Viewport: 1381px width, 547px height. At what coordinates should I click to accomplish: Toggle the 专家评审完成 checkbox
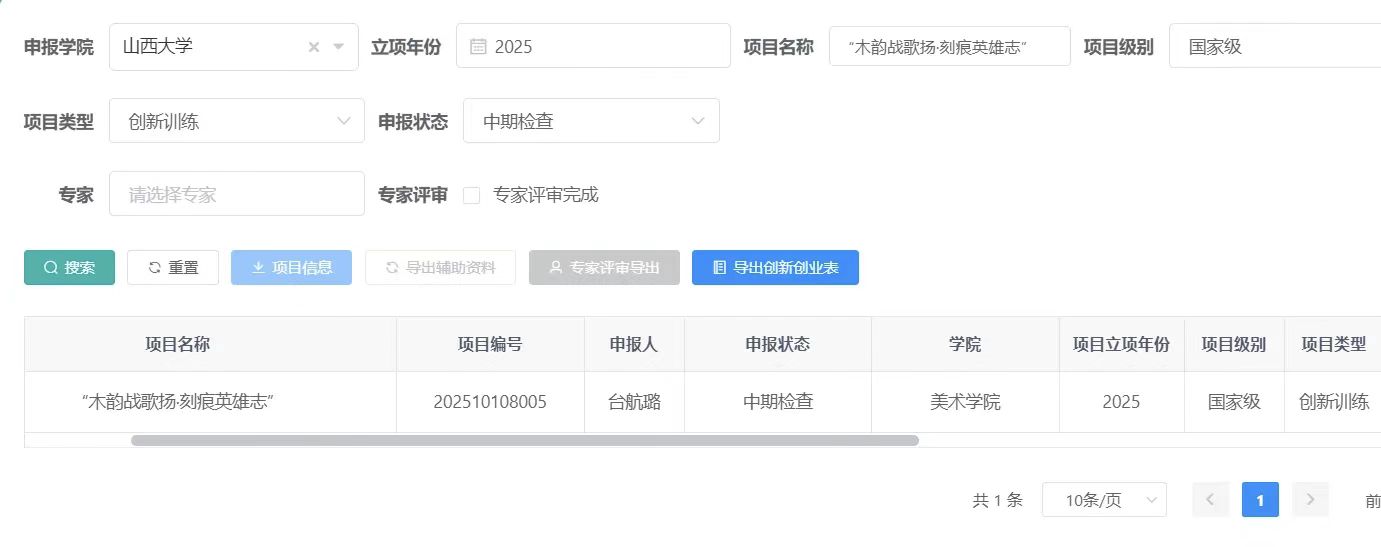(471, 195)
